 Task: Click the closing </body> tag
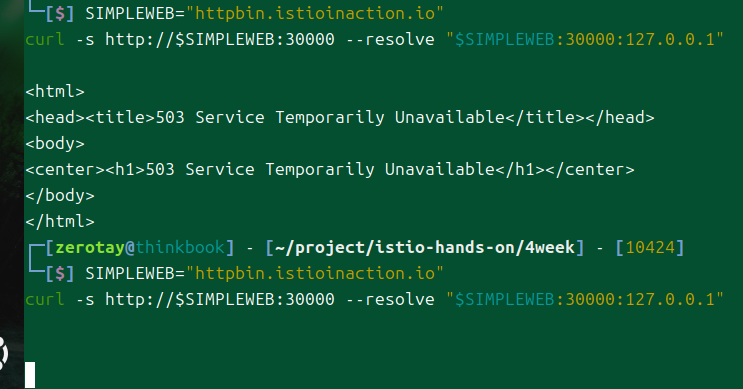click(60, 195)
